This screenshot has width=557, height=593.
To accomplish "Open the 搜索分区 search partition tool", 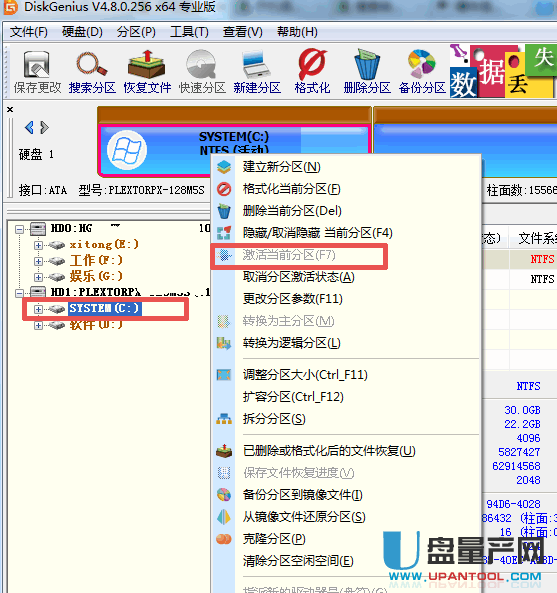I will click(x=92, y=72).
